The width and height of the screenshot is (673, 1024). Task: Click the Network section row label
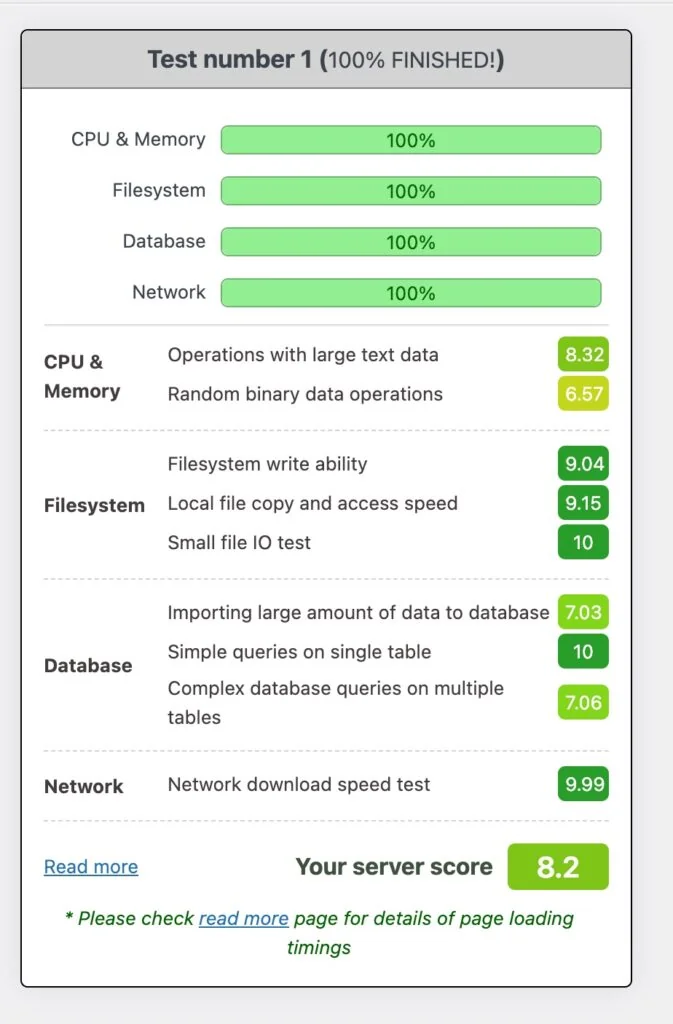83,786
